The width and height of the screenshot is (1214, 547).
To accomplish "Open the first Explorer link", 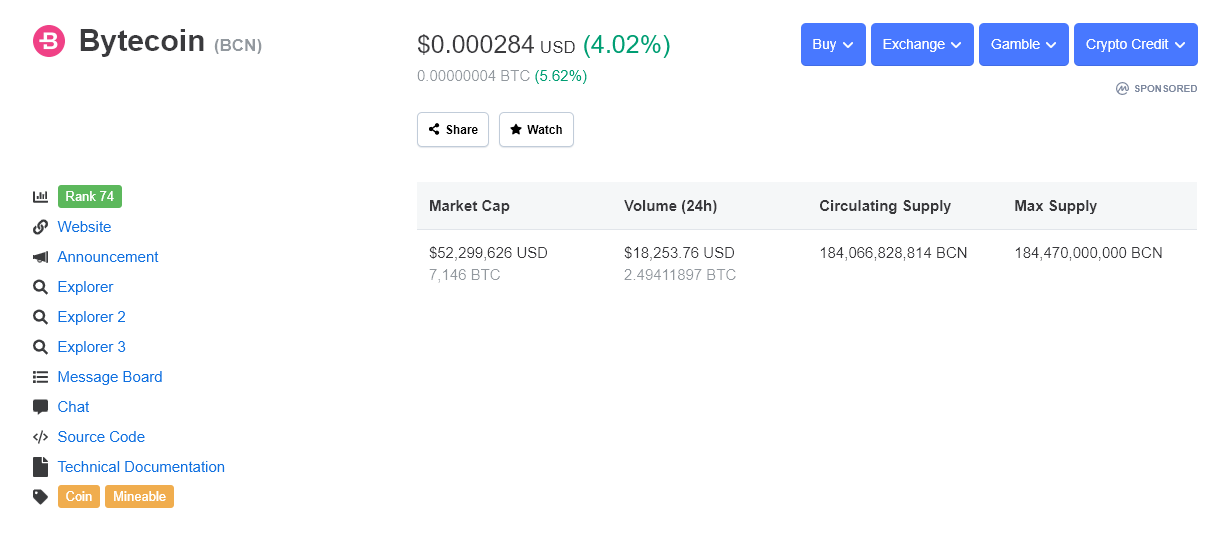I will pyautogui.click(x=85, y=287).
